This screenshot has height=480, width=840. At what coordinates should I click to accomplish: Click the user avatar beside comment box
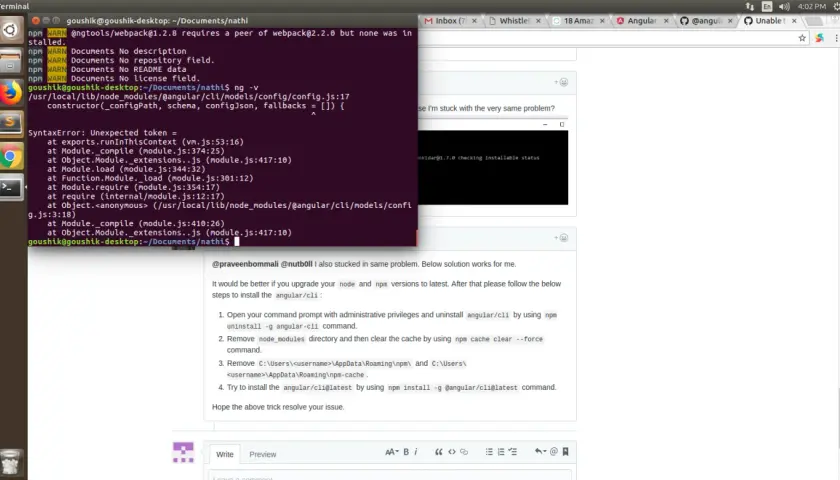[x=183, y=453]
